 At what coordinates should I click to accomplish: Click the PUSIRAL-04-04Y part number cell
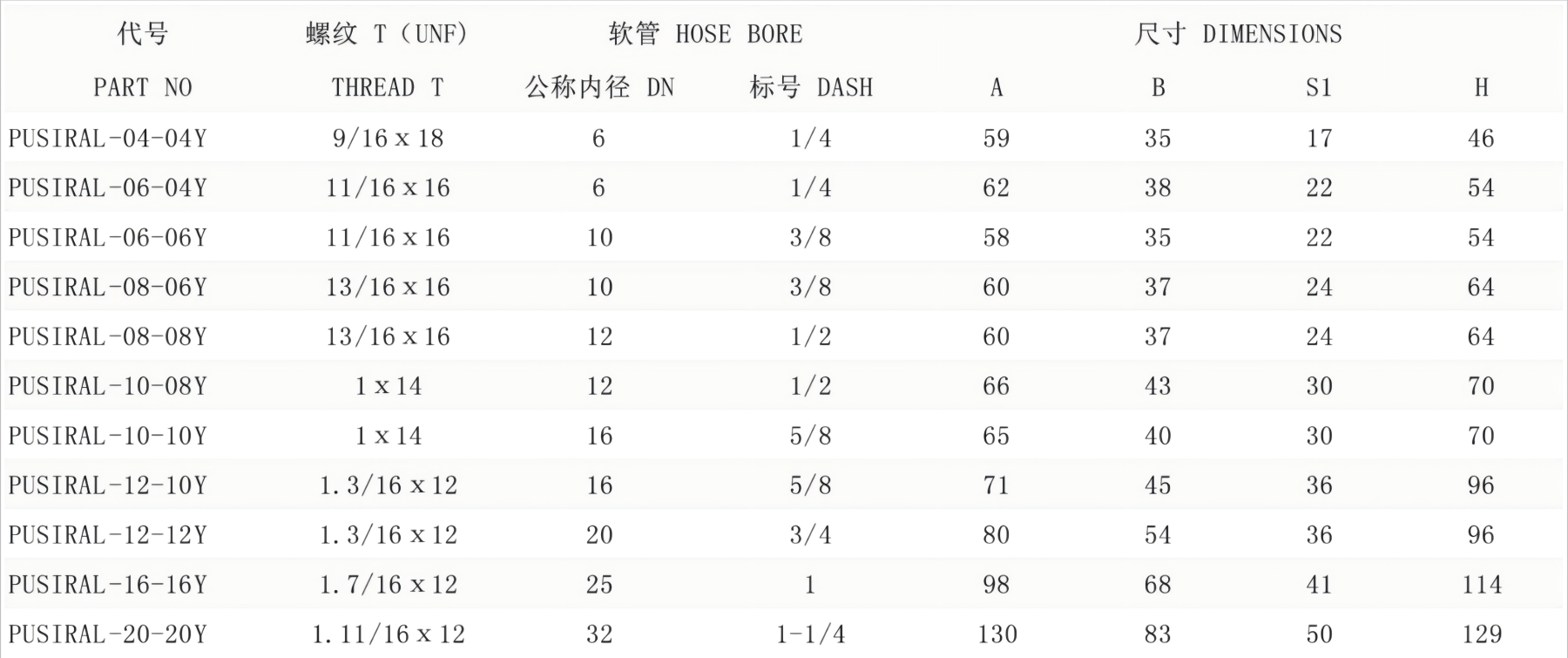pos(107,139)
